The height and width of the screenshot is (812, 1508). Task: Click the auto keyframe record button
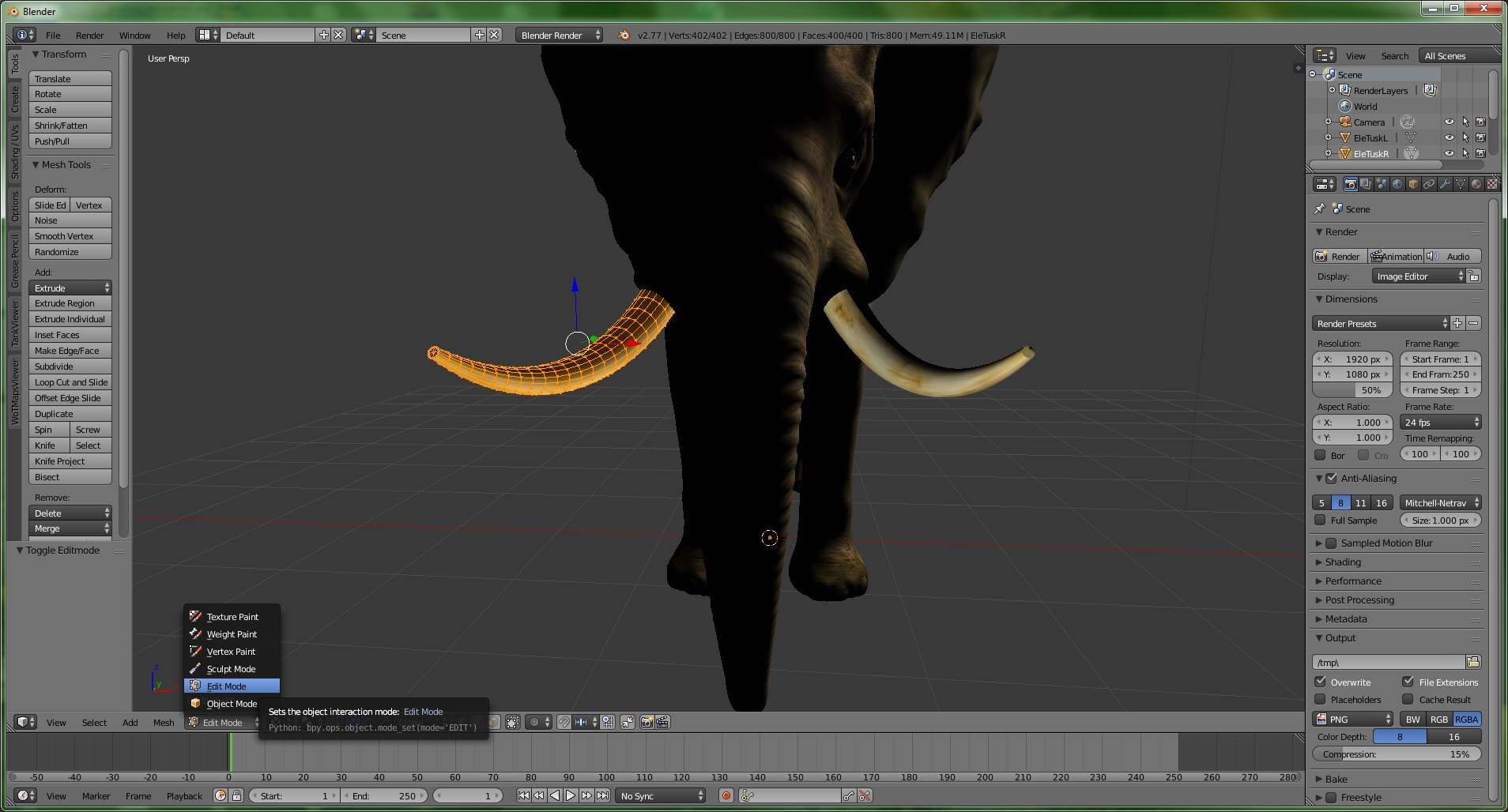[726, 795]
